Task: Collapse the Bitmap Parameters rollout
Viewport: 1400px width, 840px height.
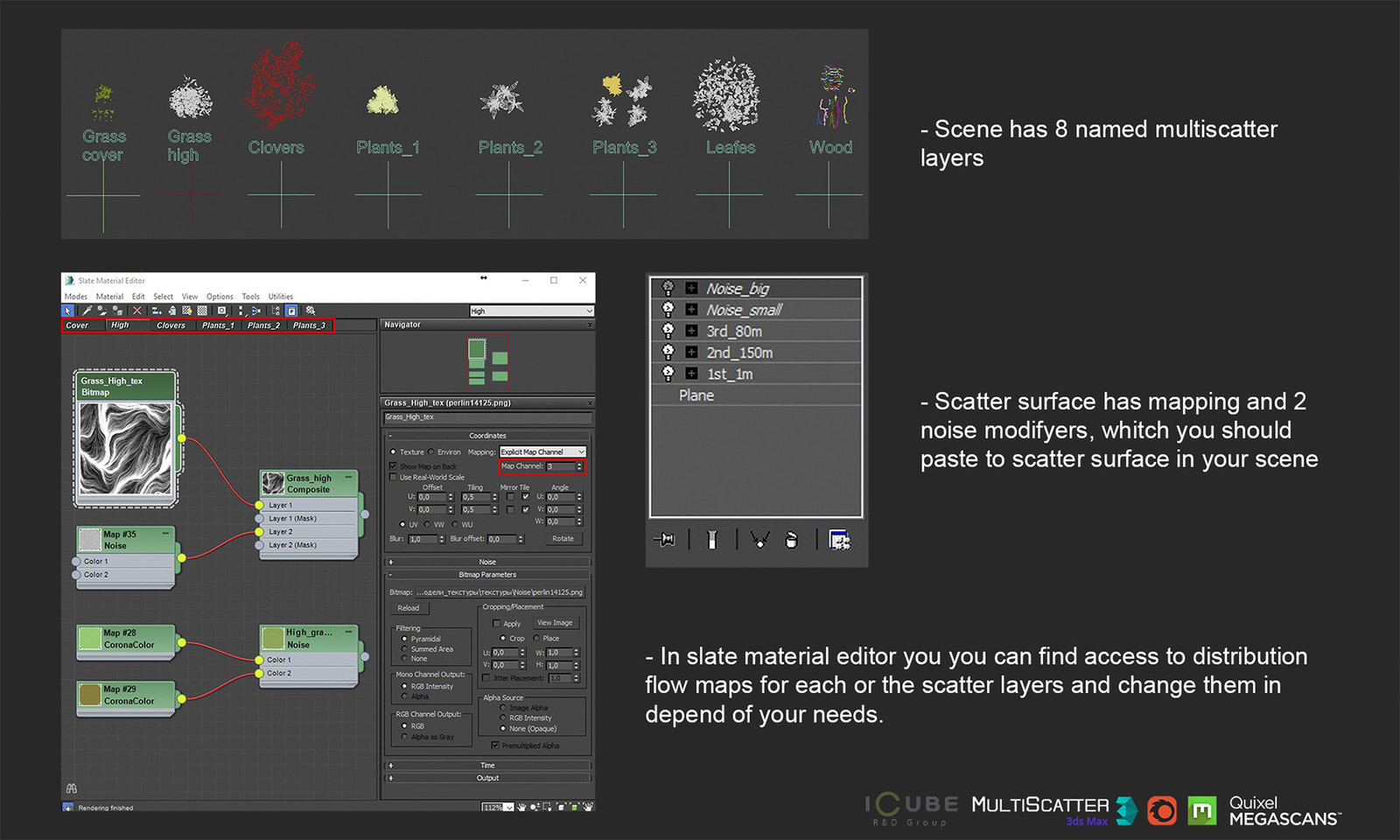Action: (487, 575)
